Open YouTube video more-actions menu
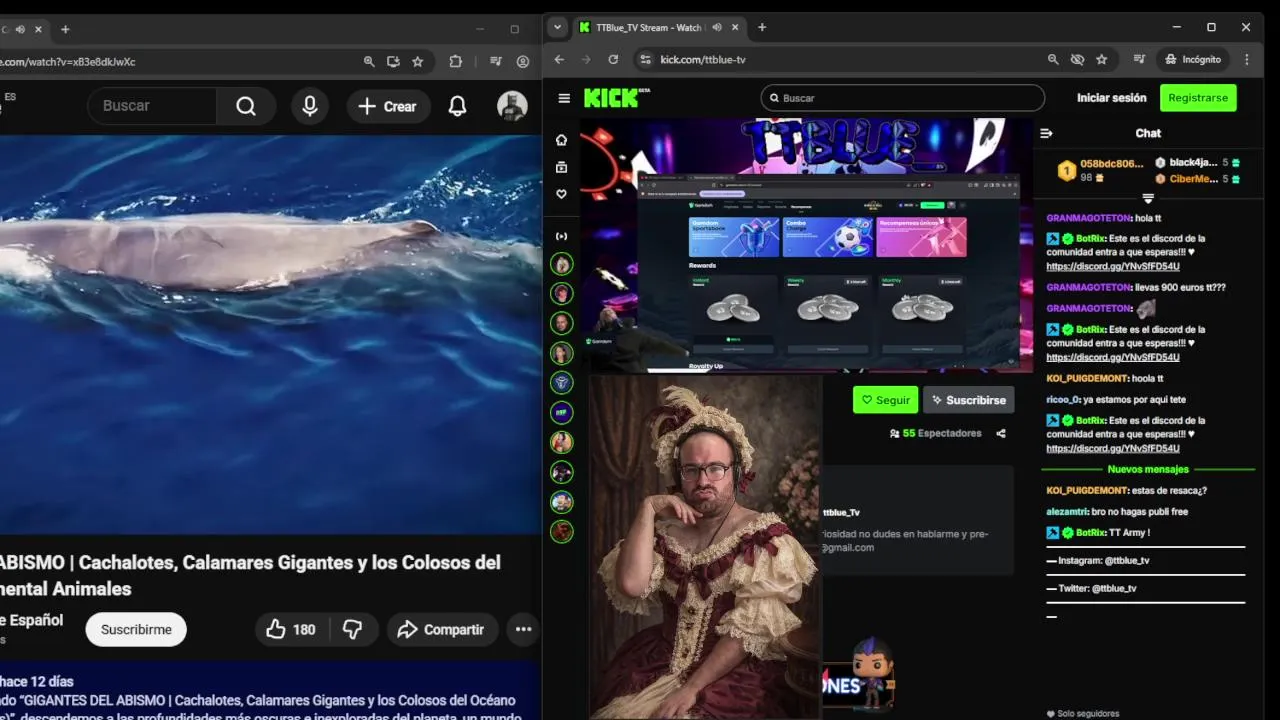Viewport: 1280px width, 720px height. coord(523,629)
